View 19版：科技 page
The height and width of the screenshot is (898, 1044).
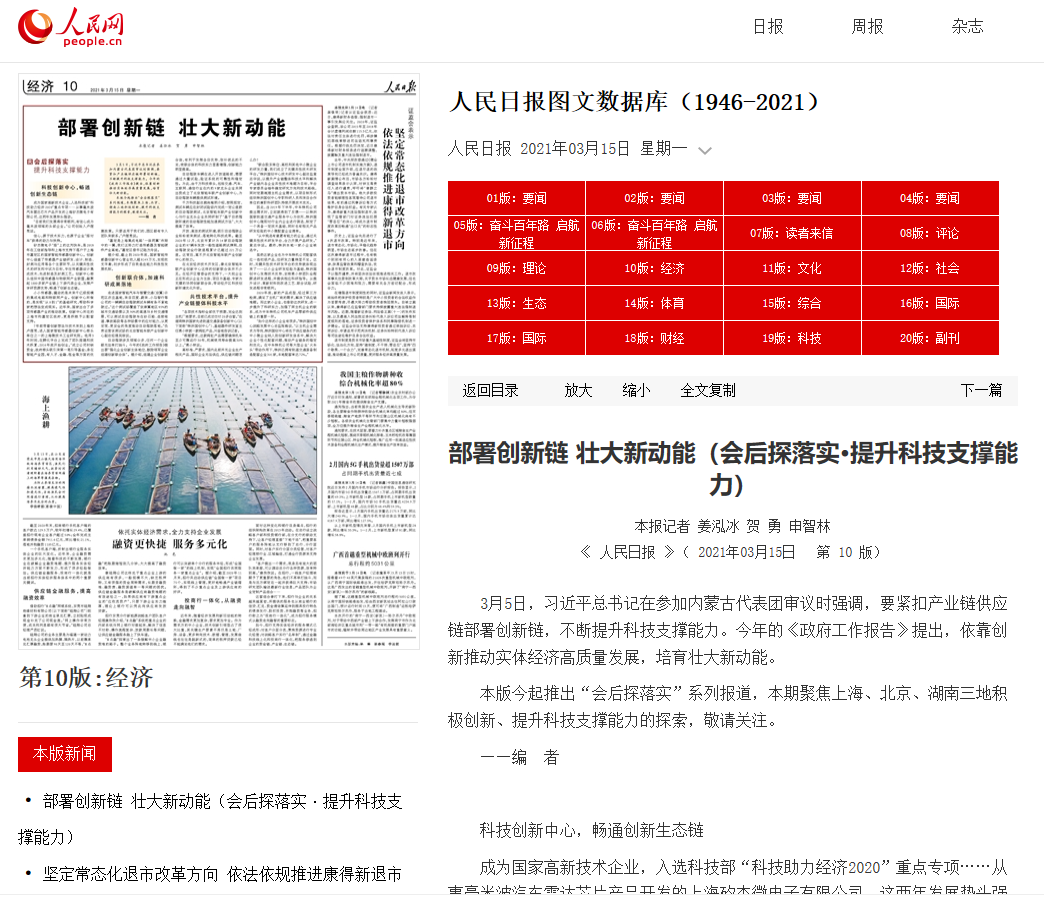[792, 338]
